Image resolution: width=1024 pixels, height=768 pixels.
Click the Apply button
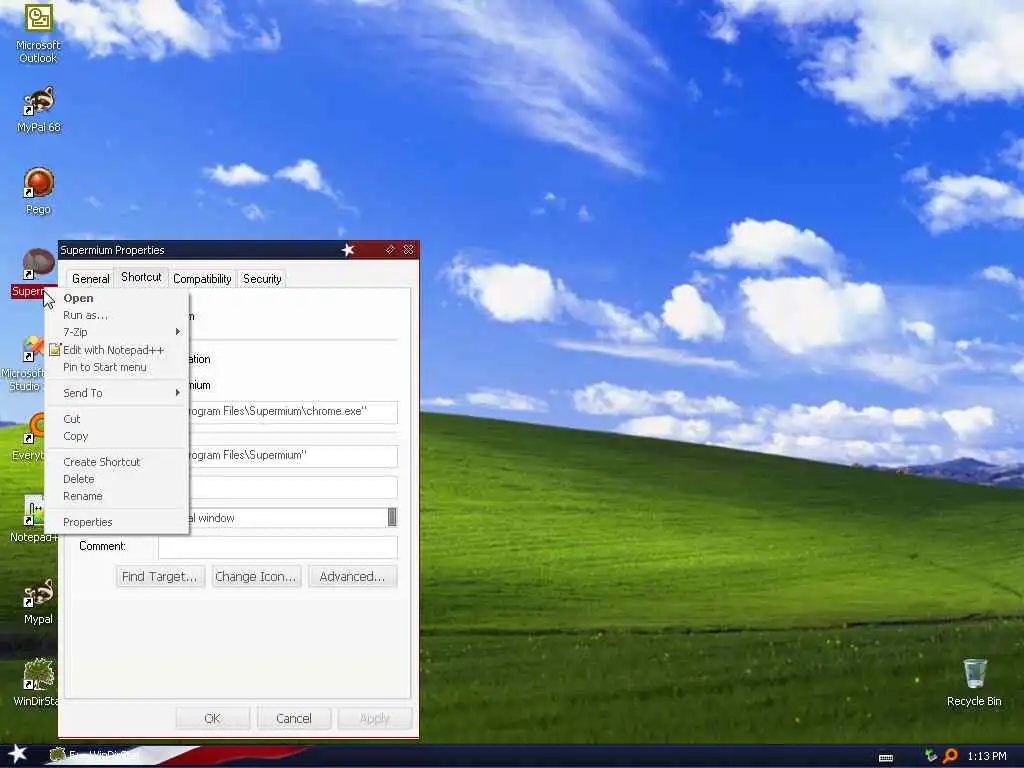(375, 718)
